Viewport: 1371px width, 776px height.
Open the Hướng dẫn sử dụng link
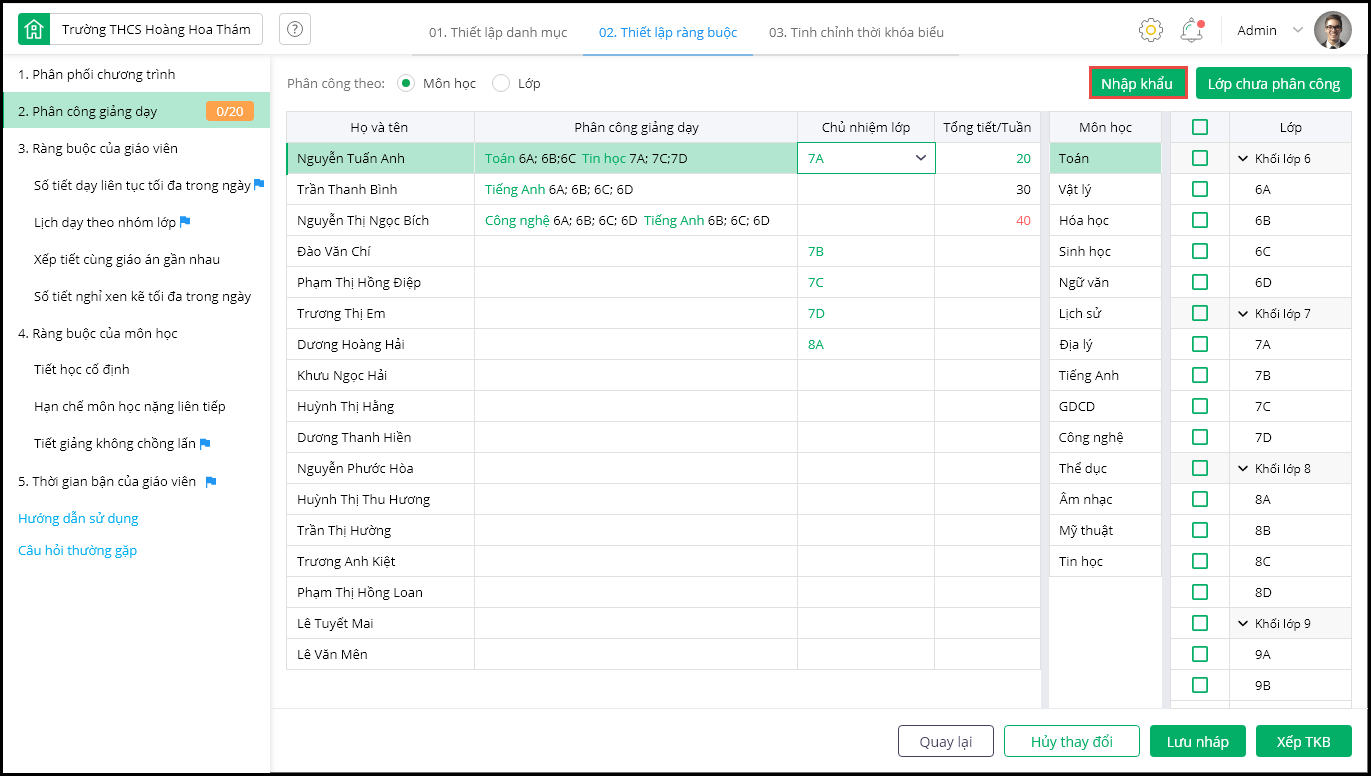click(x=78, y=518)
